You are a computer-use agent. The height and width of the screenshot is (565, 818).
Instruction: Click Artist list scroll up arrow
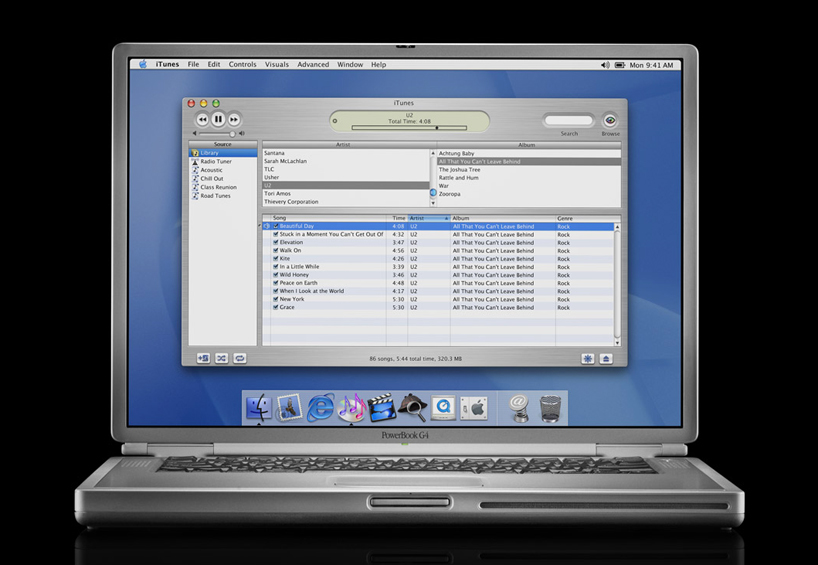click(432, 153)
